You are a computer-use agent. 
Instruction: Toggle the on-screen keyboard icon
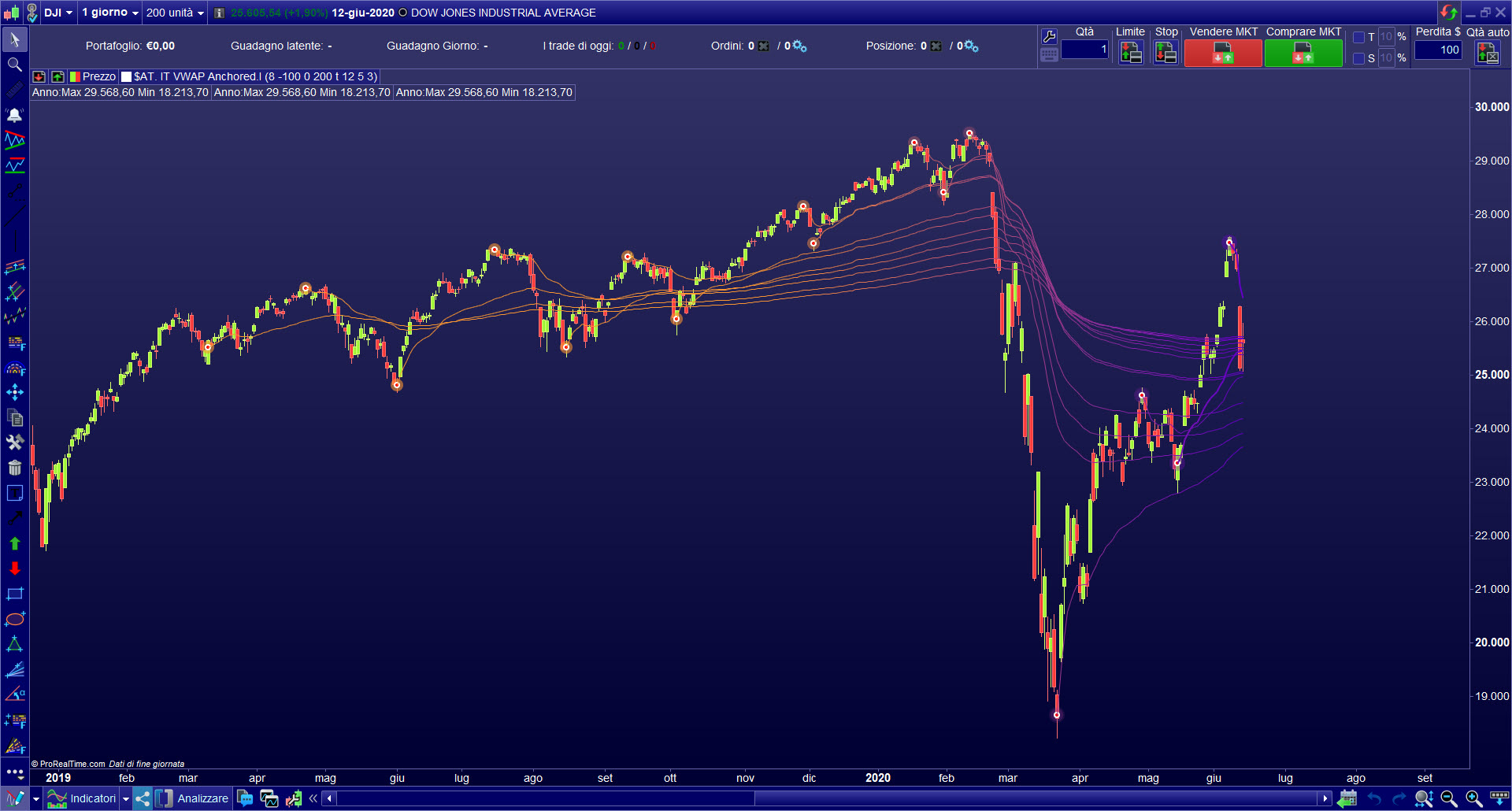coord(1049,55)
